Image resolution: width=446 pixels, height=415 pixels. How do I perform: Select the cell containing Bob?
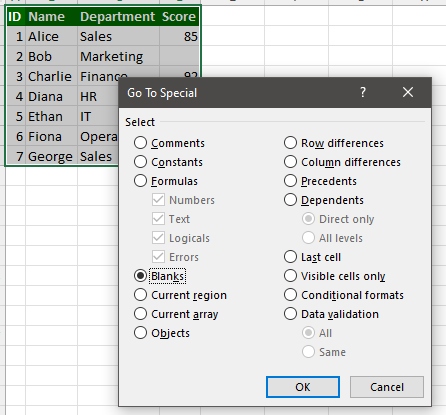52,56
